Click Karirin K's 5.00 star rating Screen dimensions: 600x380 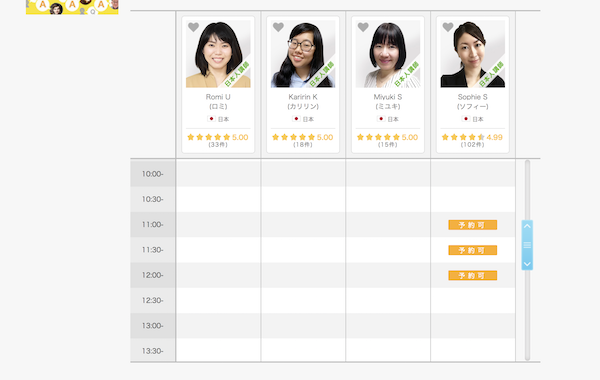pos(303,137)
